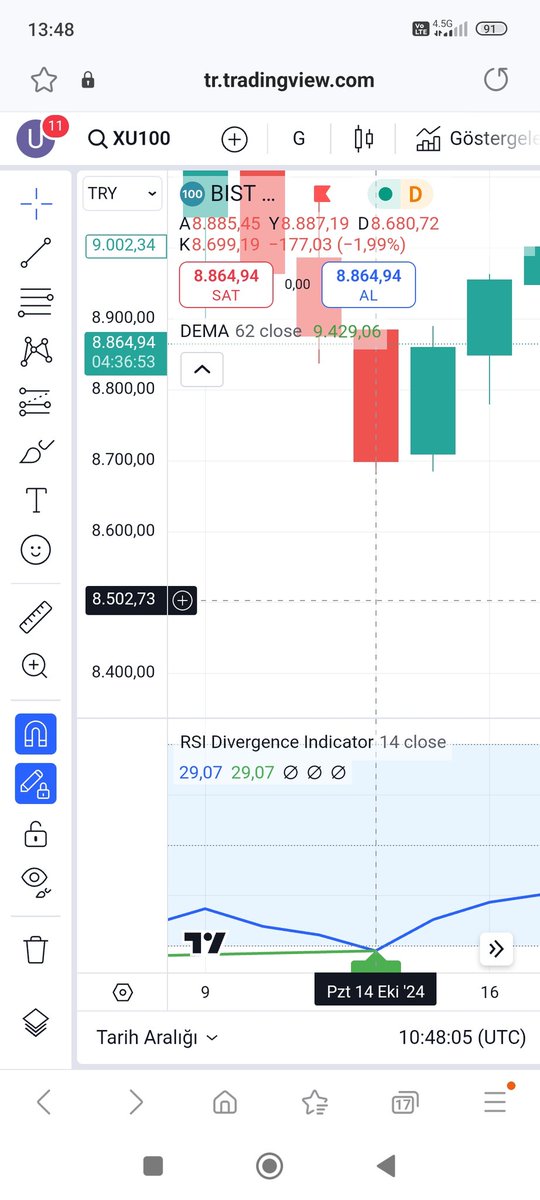
Task: Click the green market status dot
Action: tap(385, 193)
